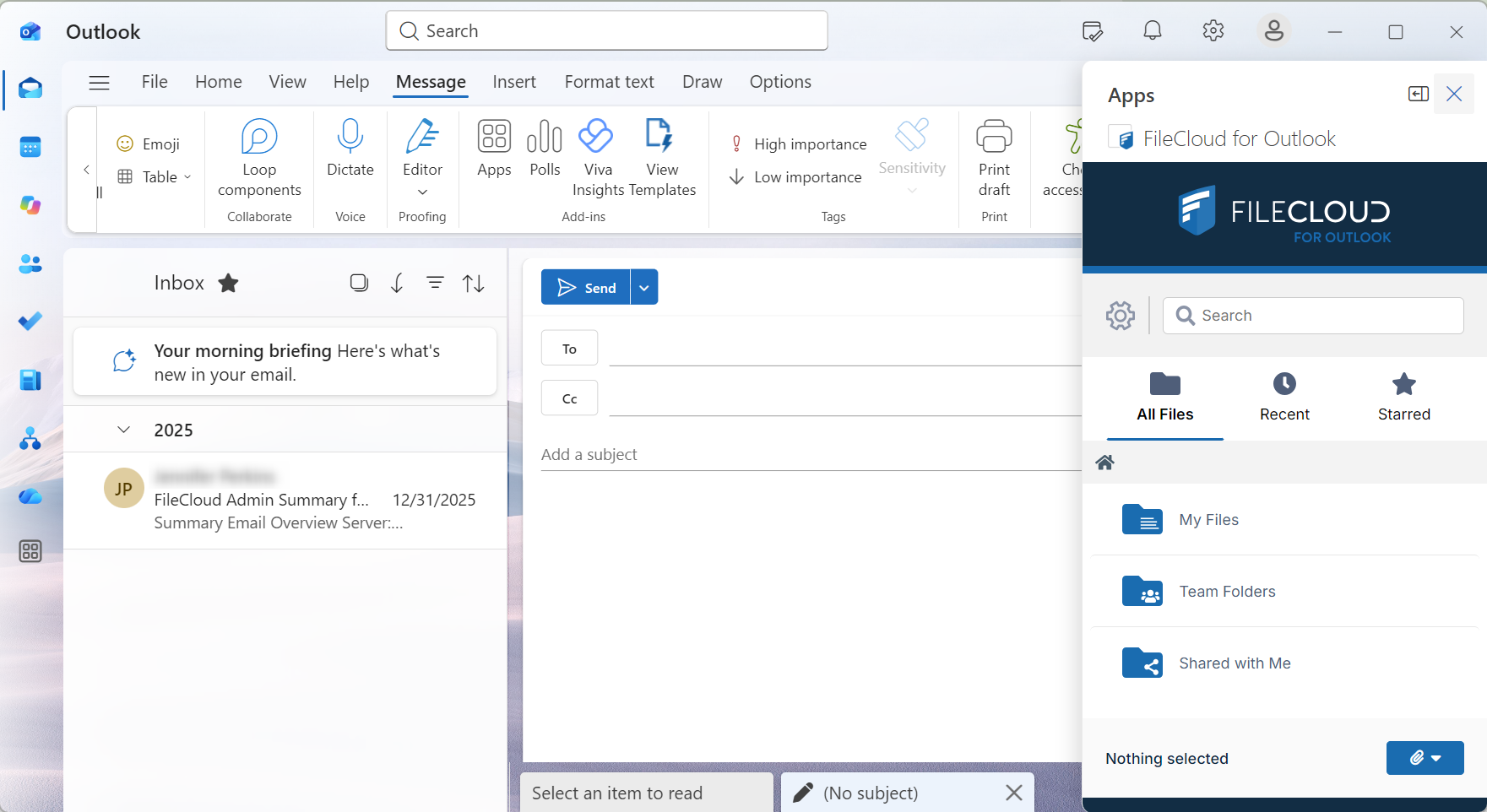Open Team Folders in FileCloud

[x=1285, y=592]
